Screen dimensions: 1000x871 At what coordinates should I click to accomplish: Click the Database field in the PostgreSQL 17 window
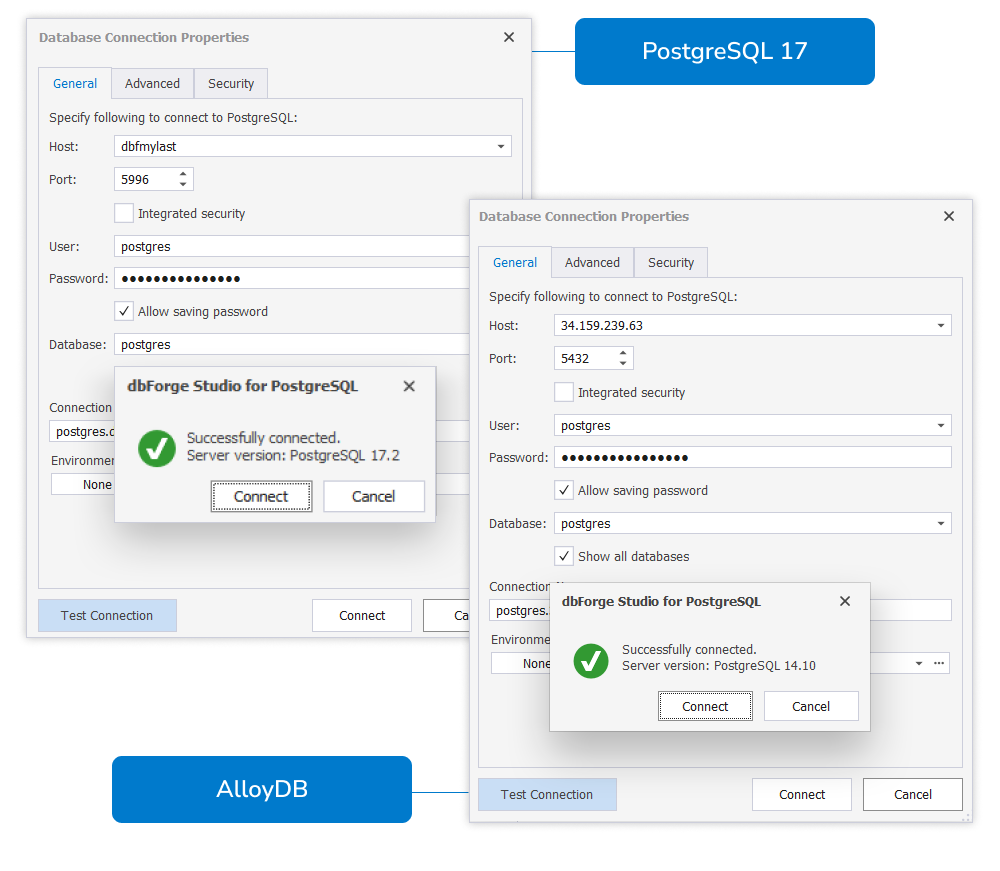[292, 345]
